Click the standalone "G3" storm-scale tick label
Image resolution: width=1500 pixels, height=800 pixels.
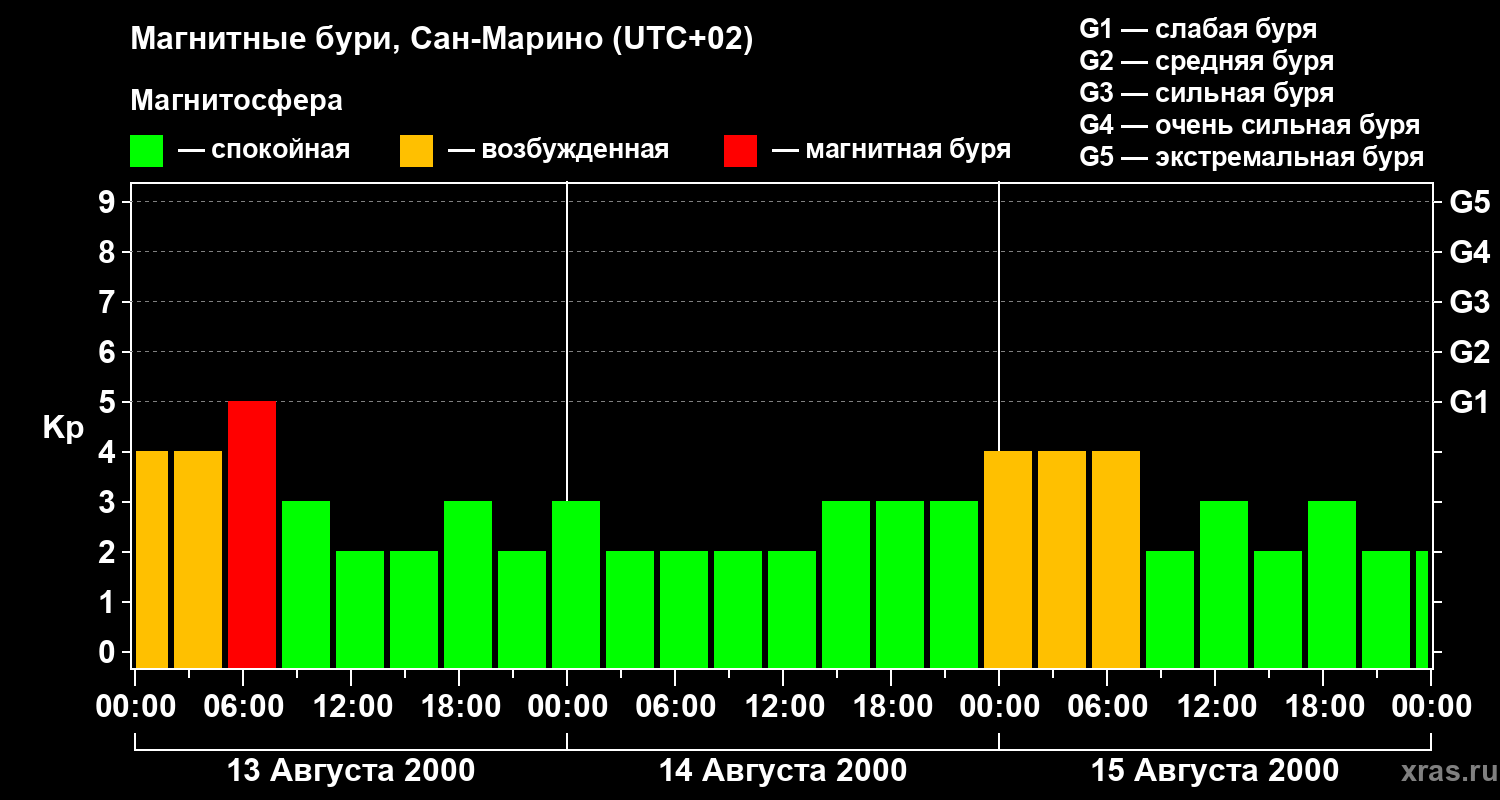[1470, 302]
